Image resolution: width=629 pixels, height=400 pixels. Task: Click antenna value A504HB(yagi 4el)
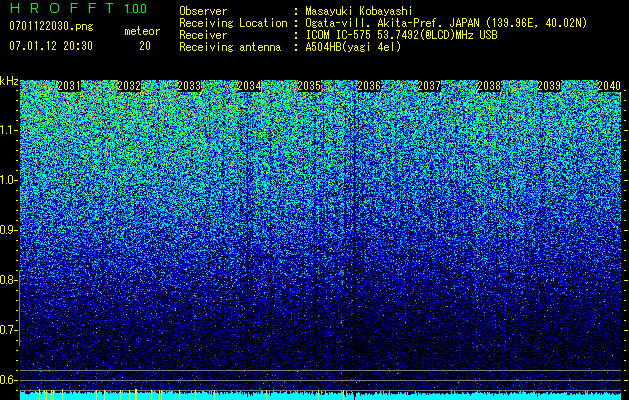click(x=353, y=47)
